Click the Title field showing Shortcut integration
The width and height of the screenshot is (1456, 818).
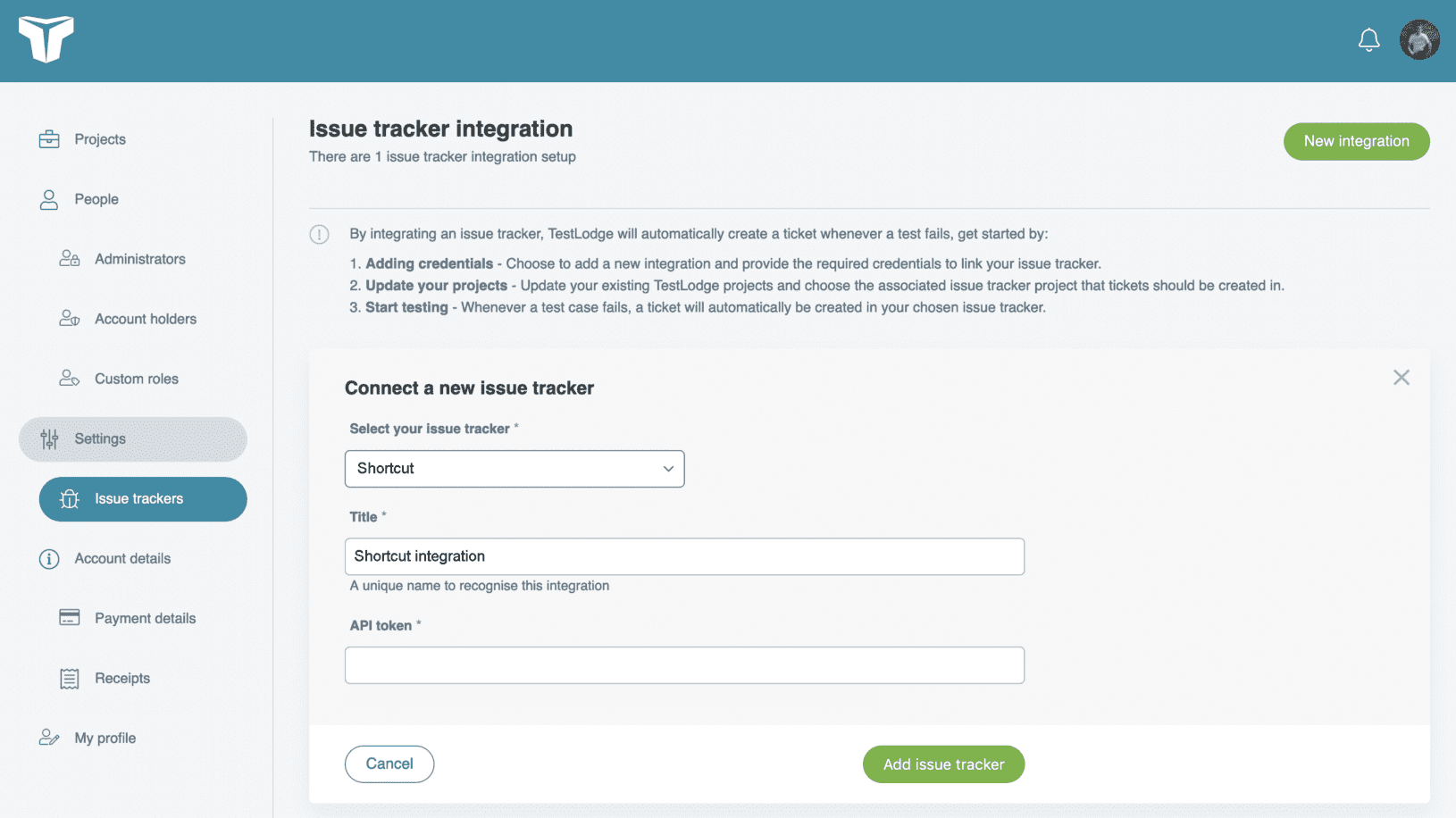[684, 555]
